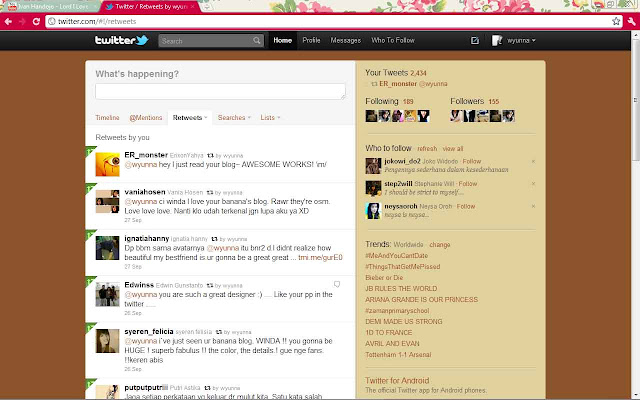
Task: Click ignatiahanny's avatar picture
Action: (107, 248)
